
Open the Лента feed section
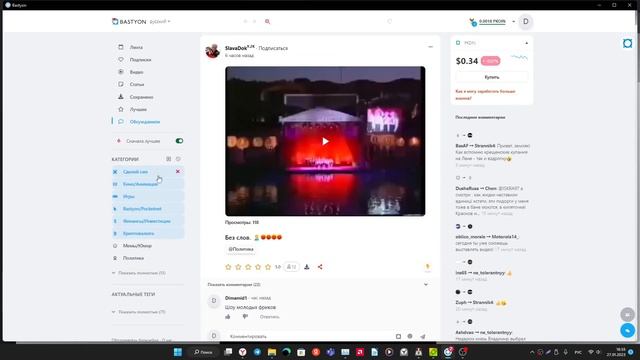pos(136,47)
